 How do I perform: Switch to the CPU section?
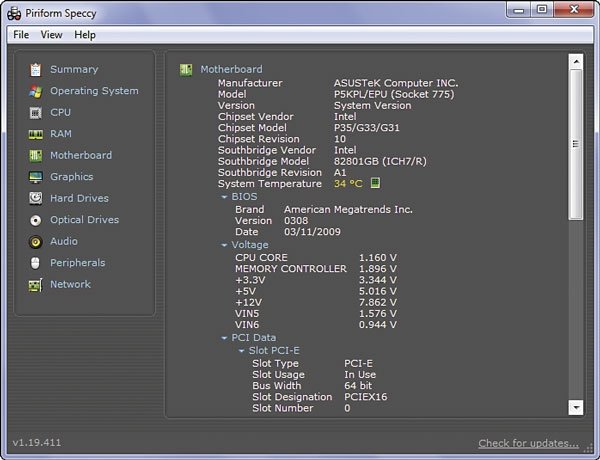60,112
